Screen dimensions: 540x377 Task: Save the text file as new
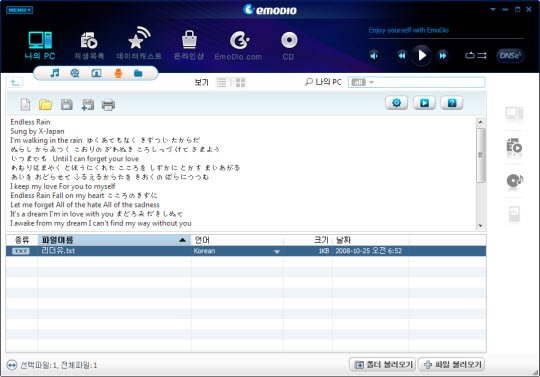click(87, 105)
